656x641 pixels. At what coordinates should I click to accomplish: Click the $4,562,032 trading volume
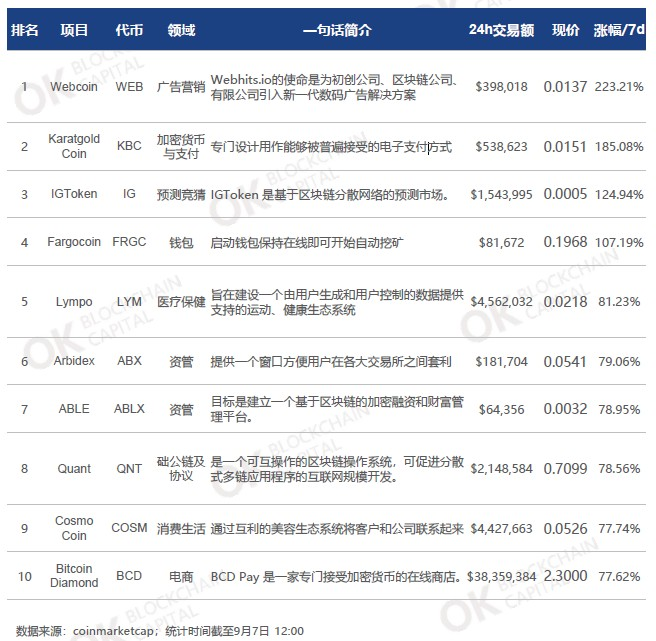point(501,302)
